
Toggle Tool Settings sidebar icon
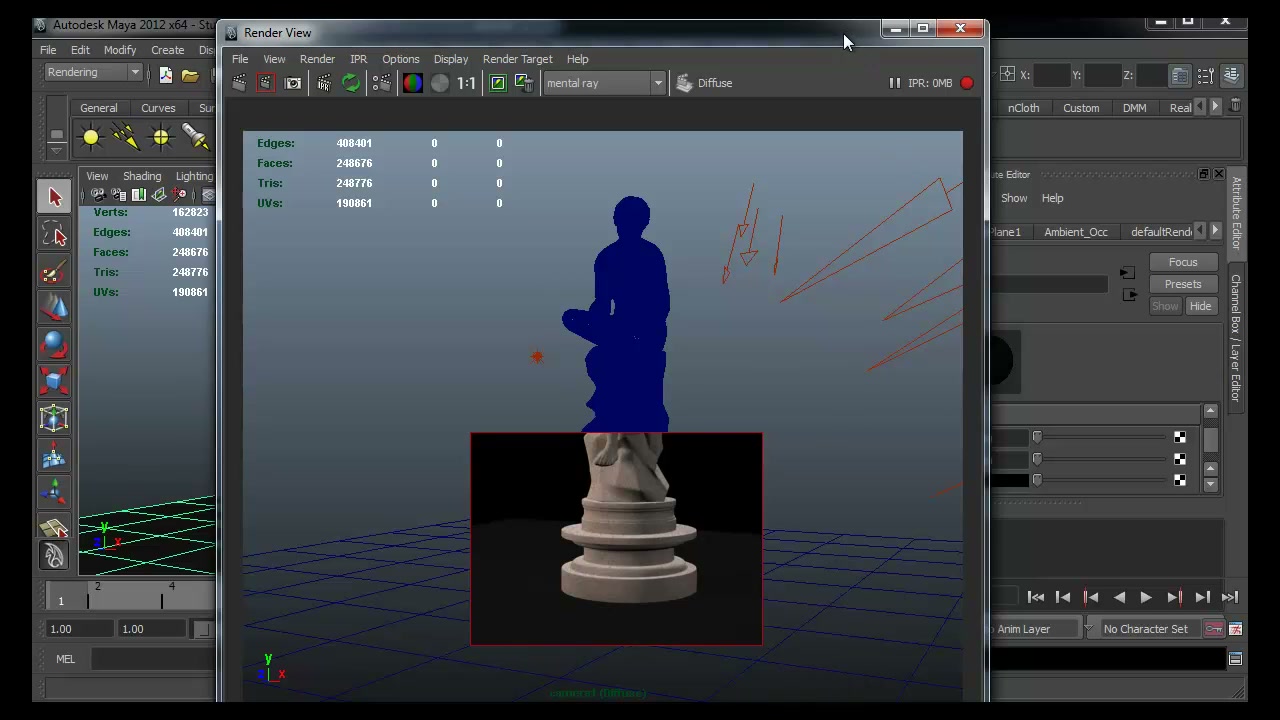[x=1207, y=75]
